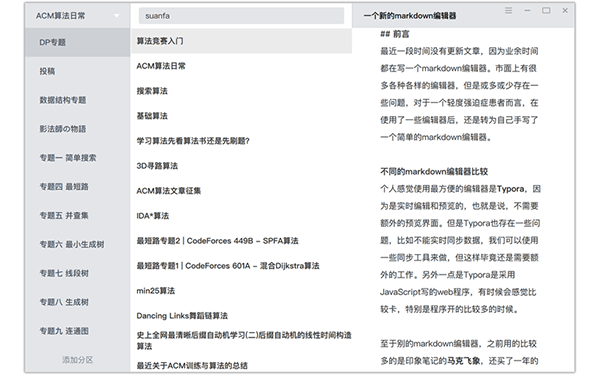The width and height of the screenshot is (600, 375).
Task: Open the article 3D寻路算法
Action: point(241,166)
